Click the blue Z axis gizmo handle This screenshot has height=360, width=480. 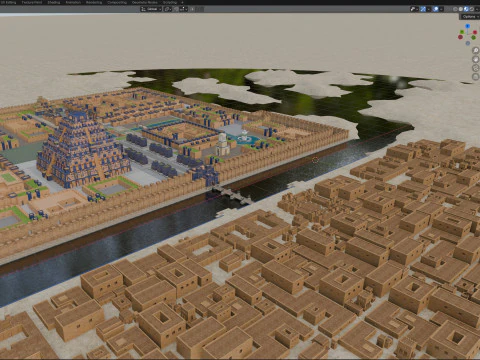click(468, 26)
